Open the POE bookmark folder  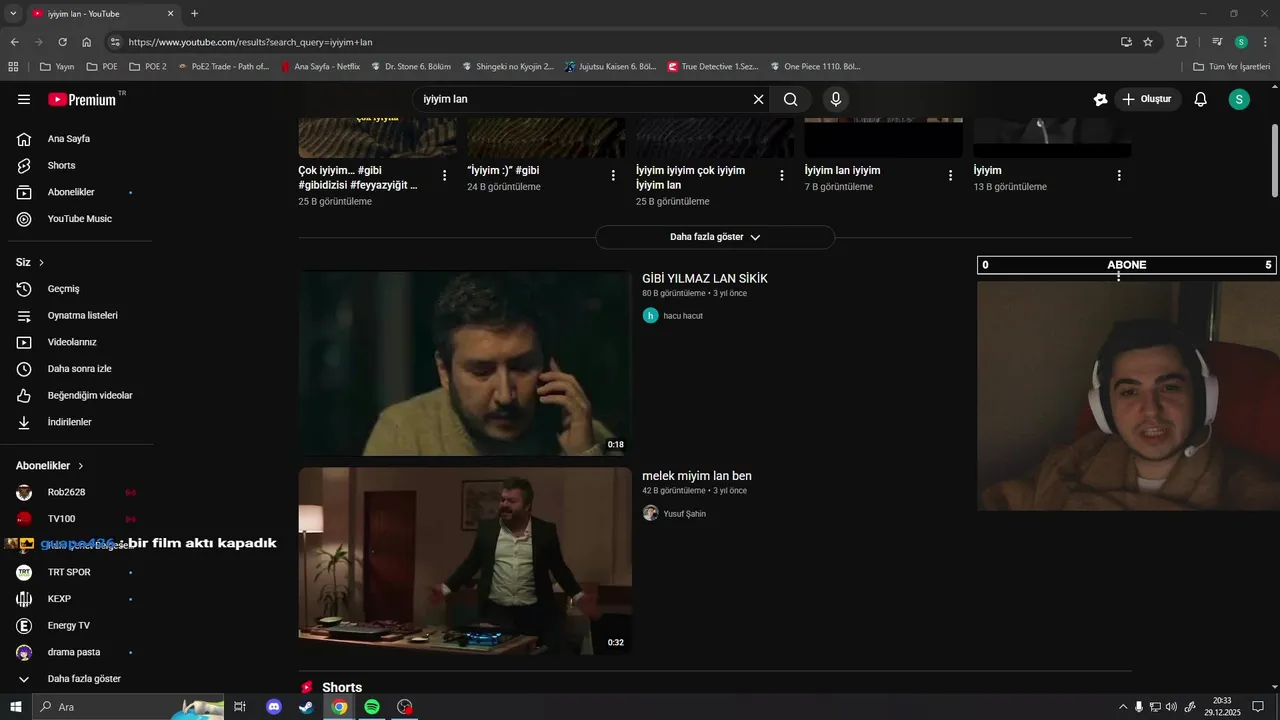[x=102, y=67]
